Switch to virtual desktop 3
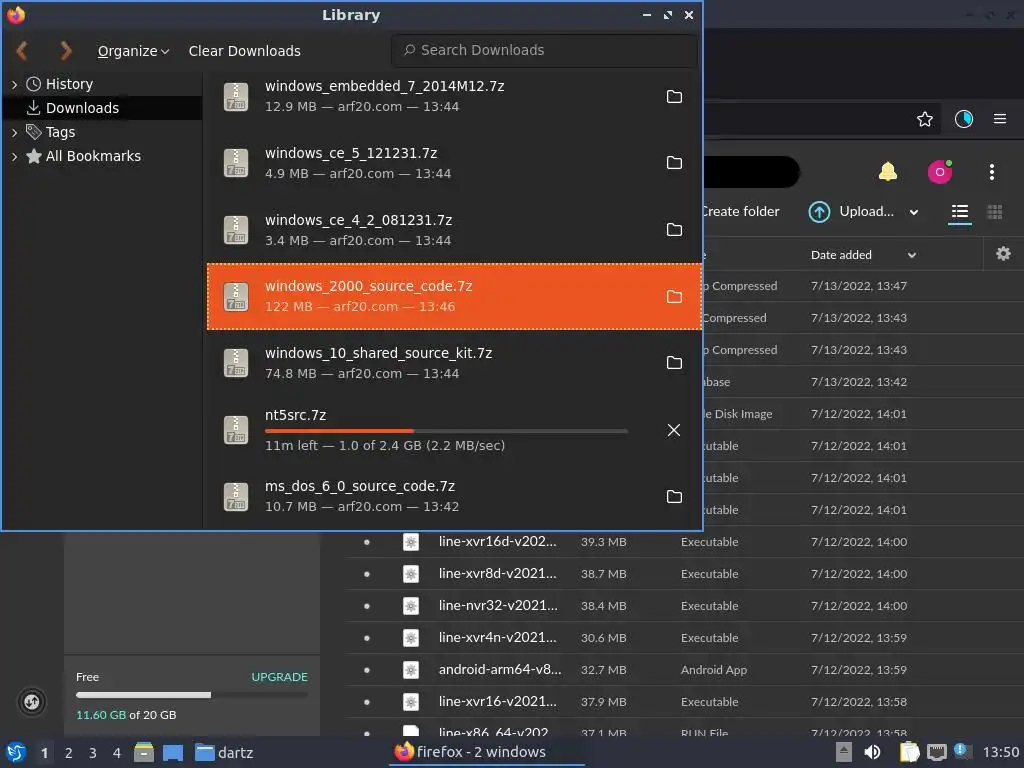Screen dimensions: 1024x768 tap(93, 753)
